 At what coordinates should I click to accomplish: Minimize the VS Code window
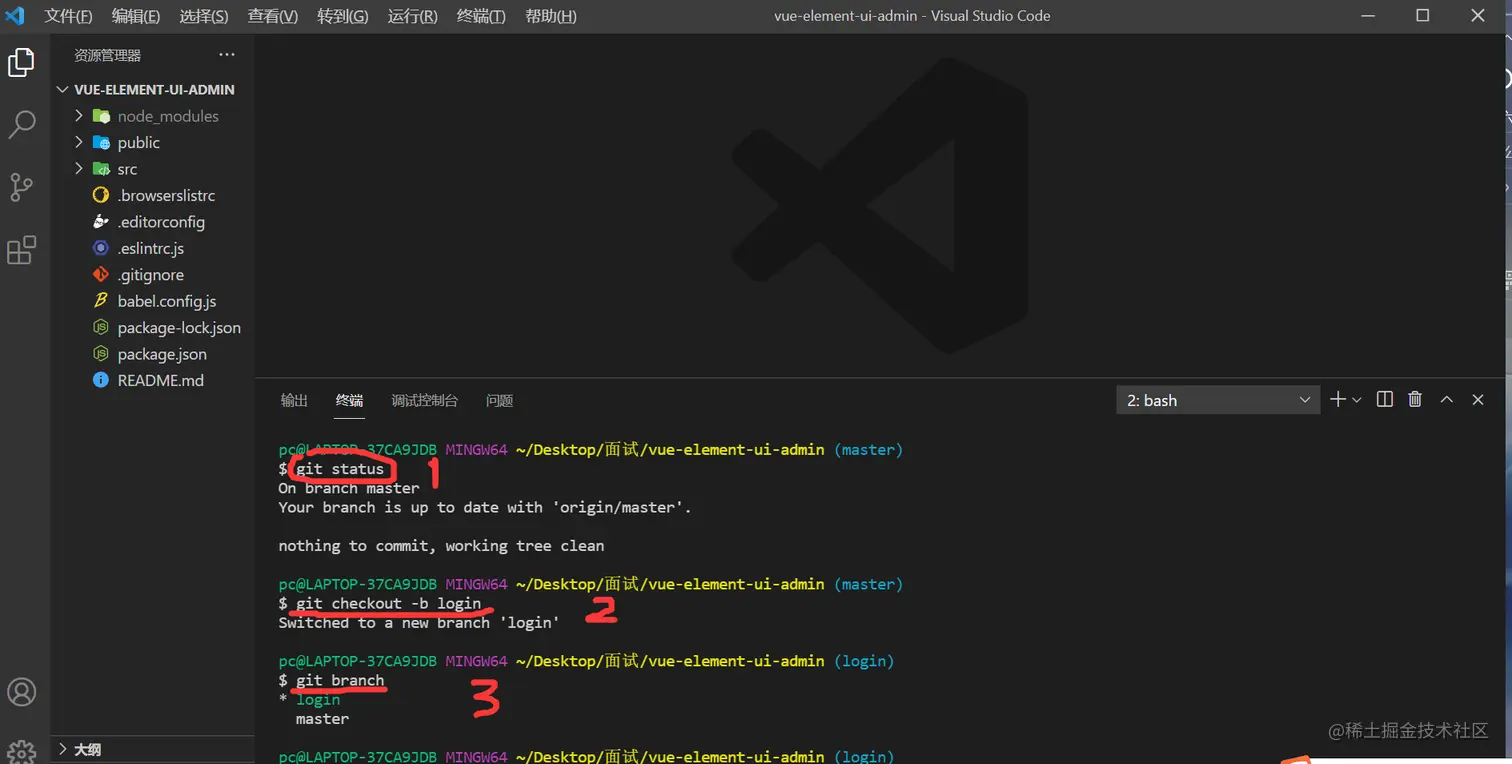pos(1367,16)
